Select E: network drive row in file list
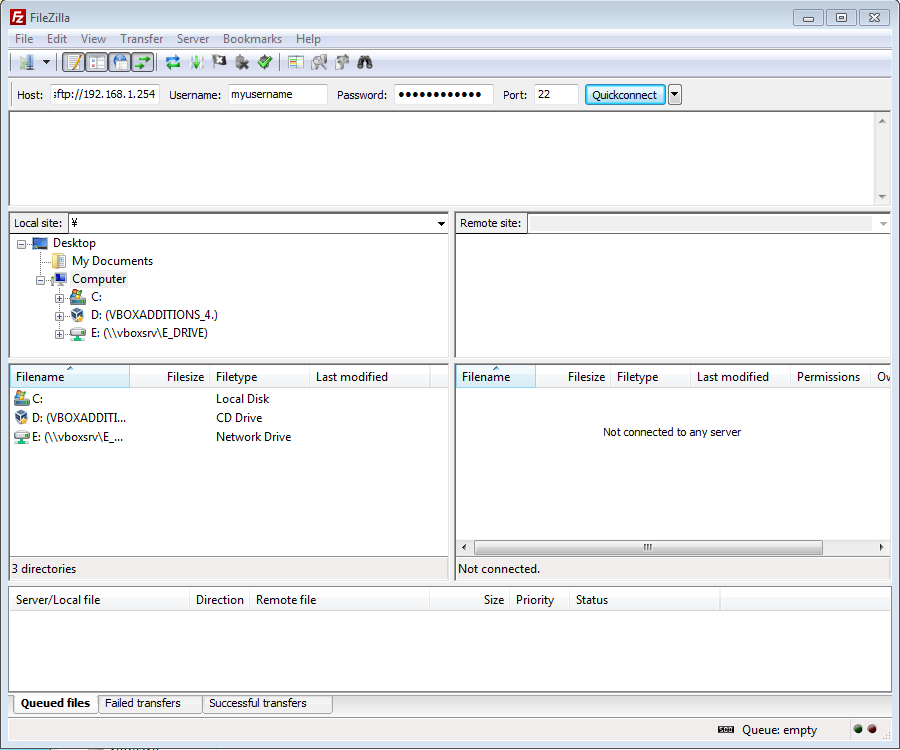Screen dimensions: 900x750 point(228,437)
